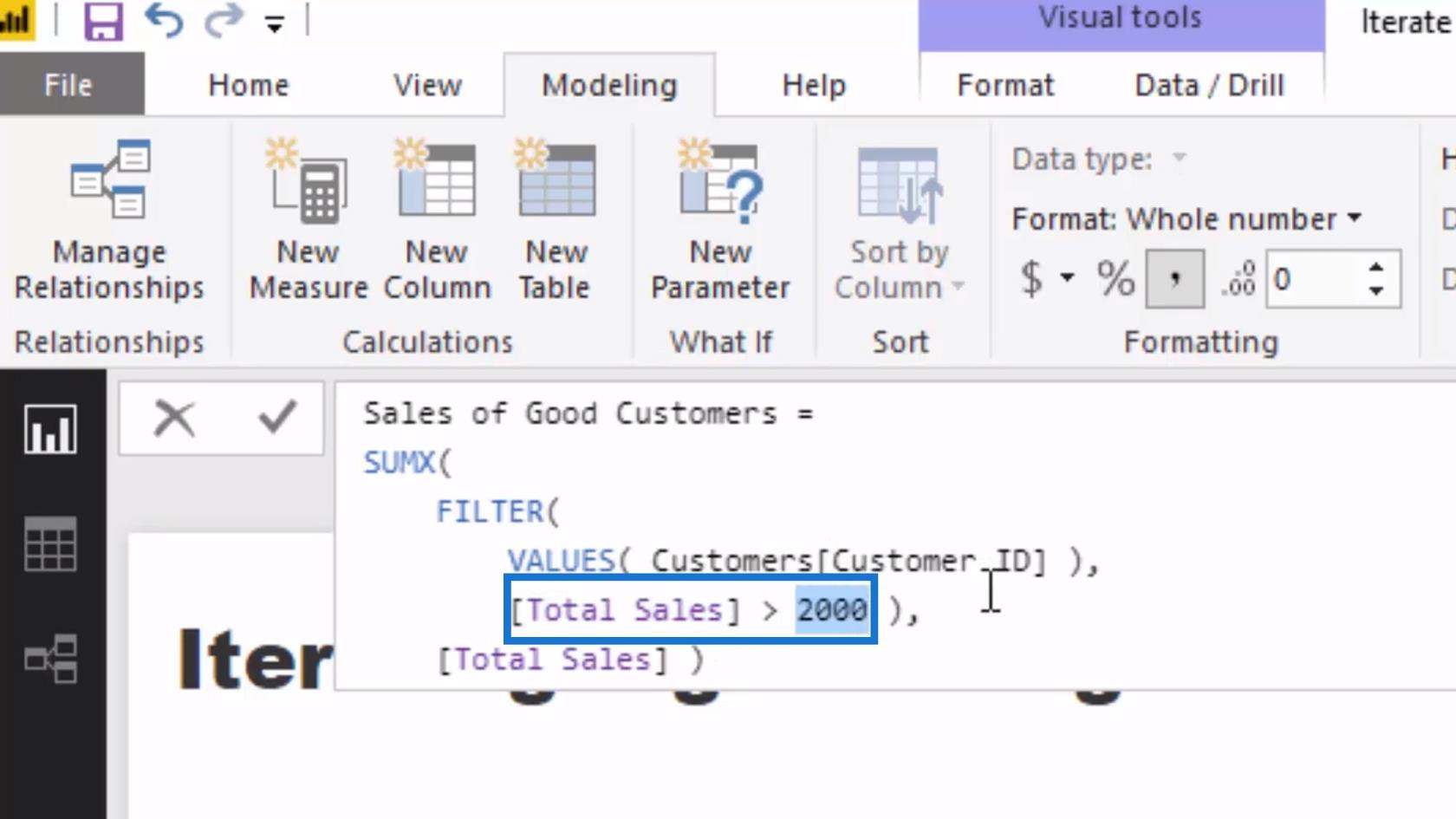Select the Modeling ribbon tab
1456x819 pixels.
click(609, 85)
